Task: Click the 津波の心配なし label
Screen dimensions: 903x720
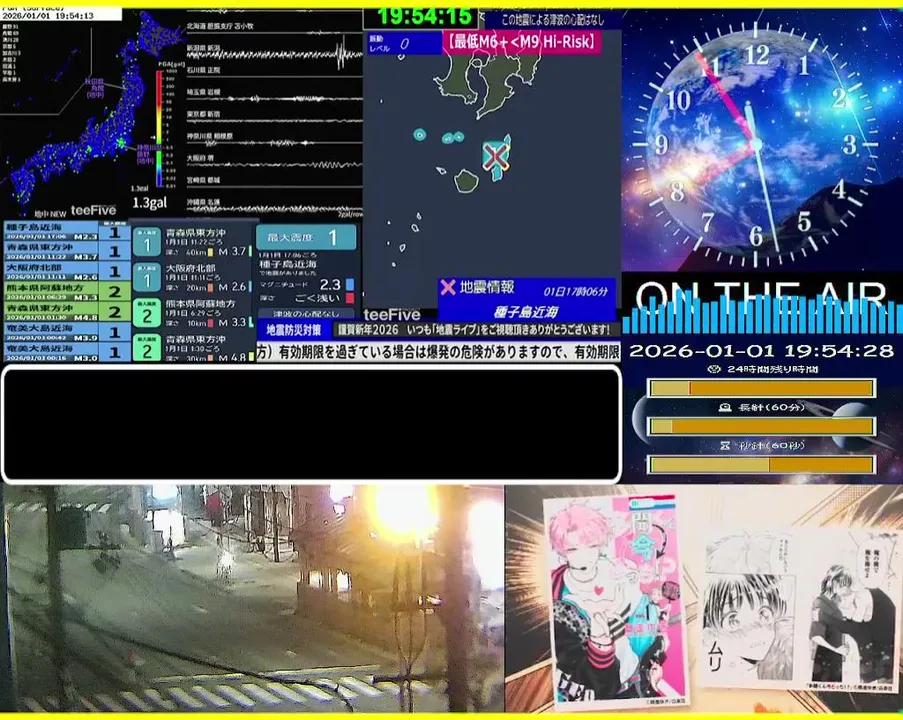Action: coord(306,314)
